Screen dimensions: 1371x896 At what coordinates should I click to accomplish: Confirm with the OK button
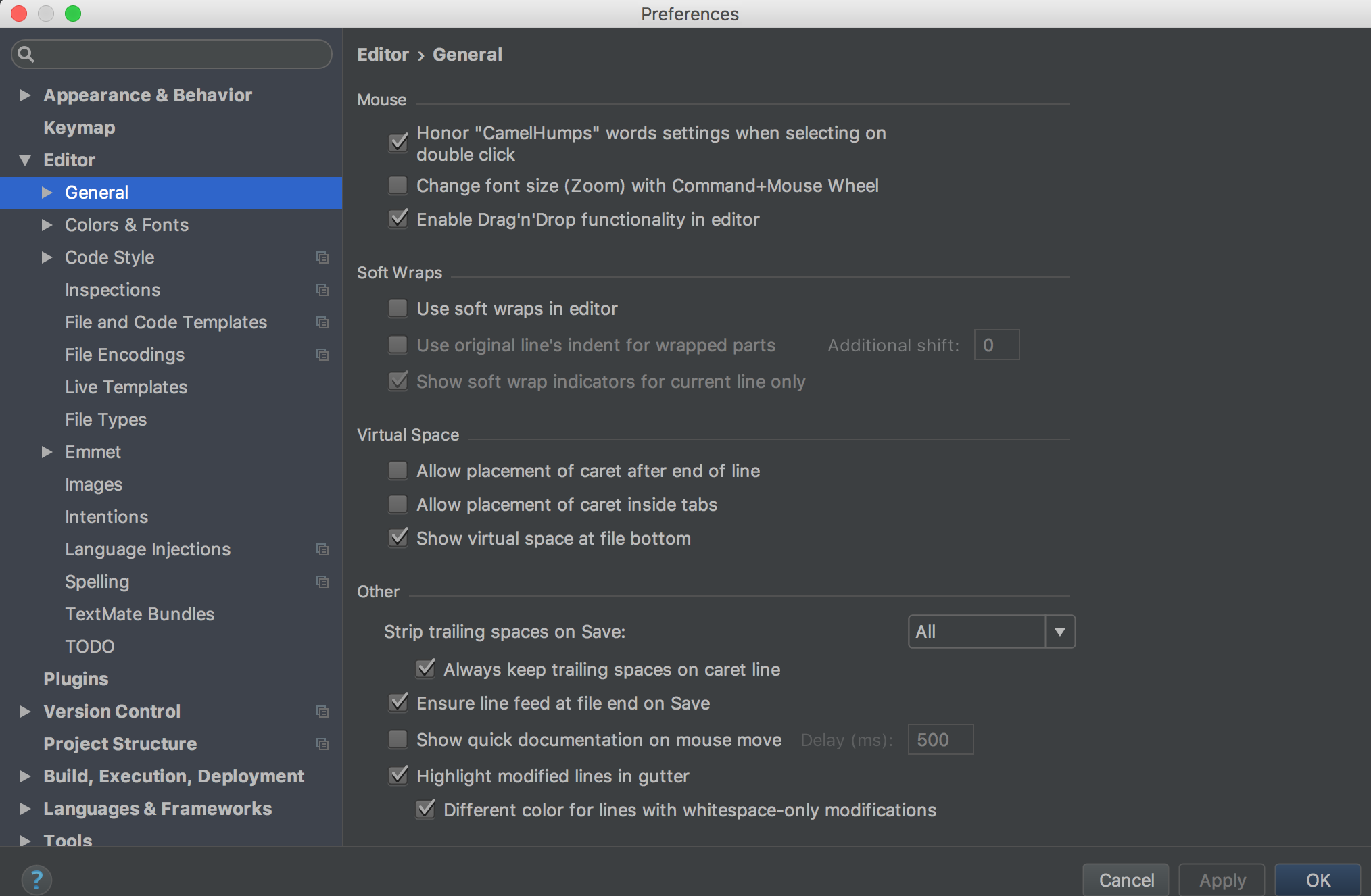1318,880
